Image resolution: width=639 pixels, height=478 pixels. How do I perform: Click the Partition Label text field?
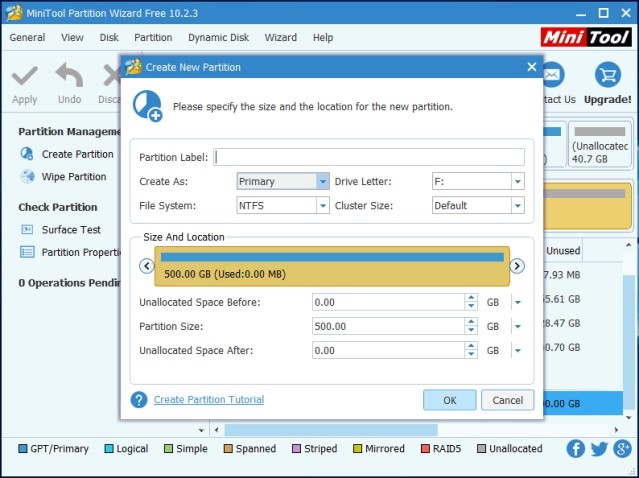(369, 157)
